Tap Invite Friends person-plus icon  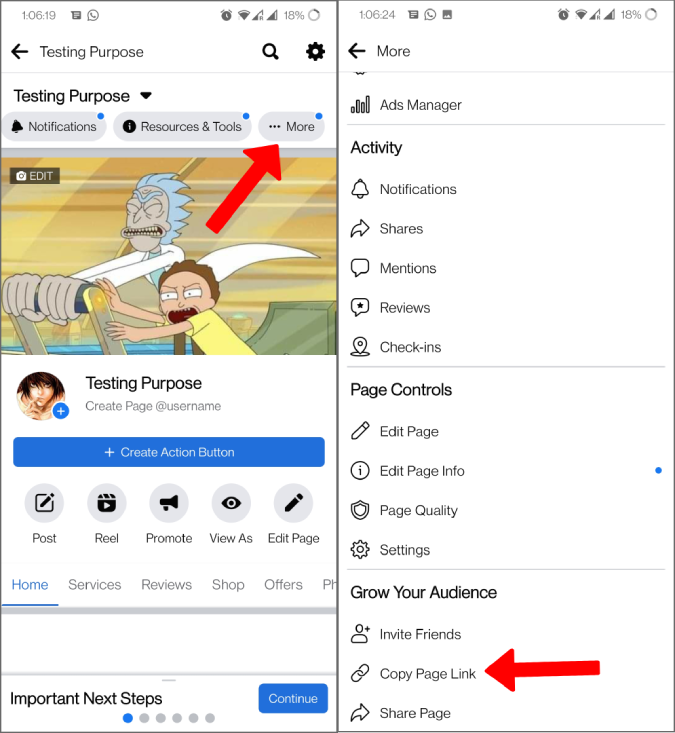click(x=360, y=634)
